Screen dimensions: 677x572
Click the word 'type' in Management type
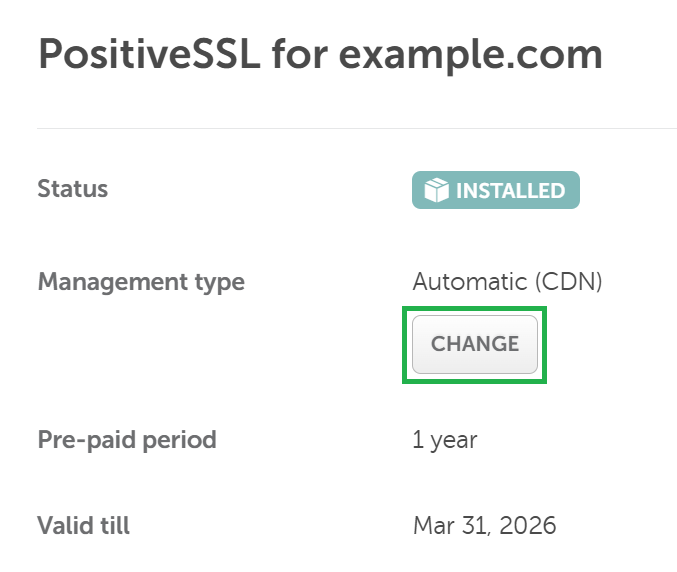(x=220, y=284)
